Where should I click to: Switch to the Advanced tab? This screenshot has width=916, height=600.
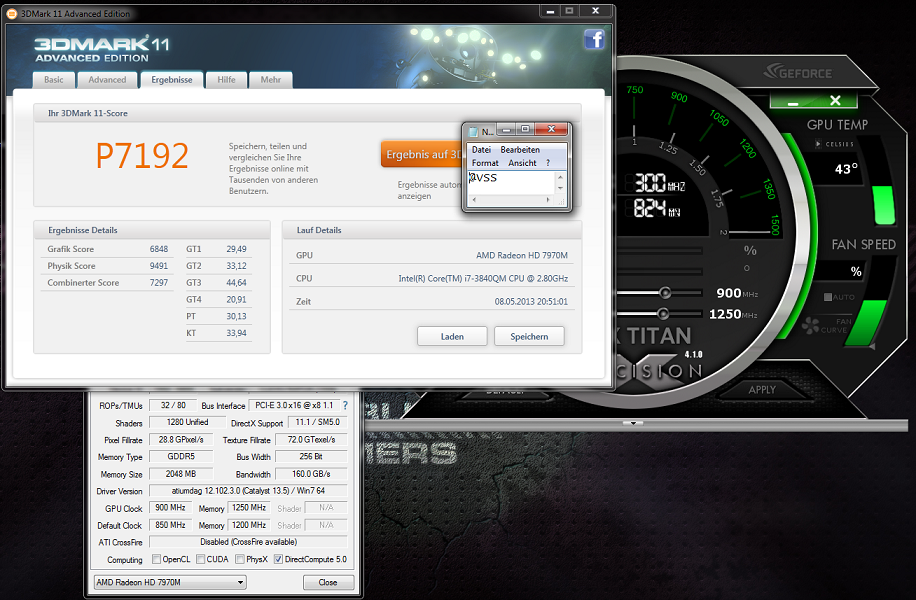coord(107,80)
